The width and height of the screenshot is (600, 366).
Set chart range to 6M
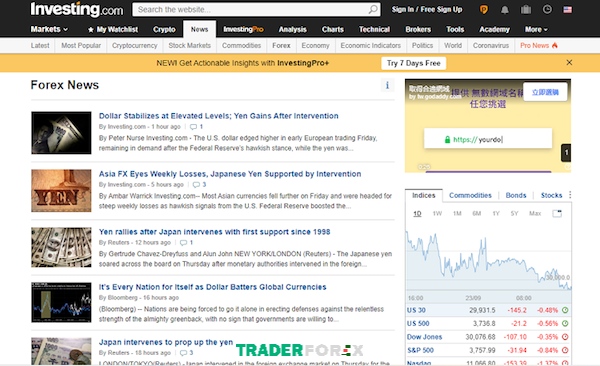click(476, 213)
